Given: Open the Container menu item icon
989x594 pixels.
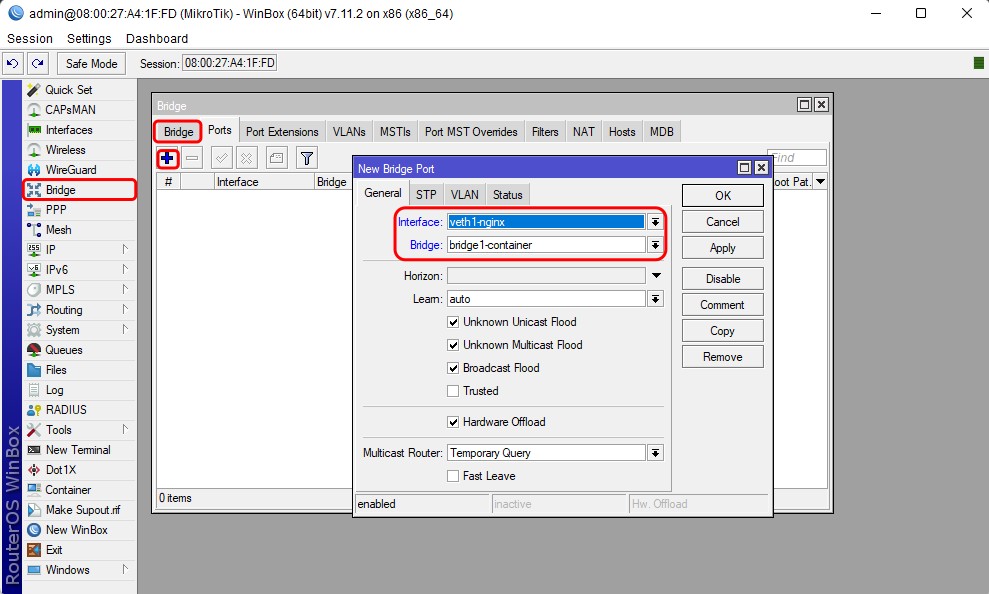Looking at the screenshot, I should (34, 490).
